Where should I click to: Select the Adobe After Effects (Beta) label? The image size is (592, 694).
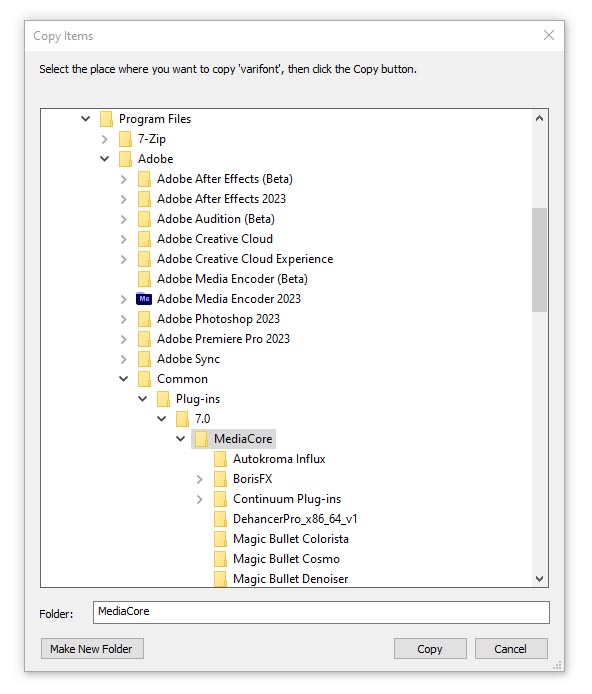point(225,179)
